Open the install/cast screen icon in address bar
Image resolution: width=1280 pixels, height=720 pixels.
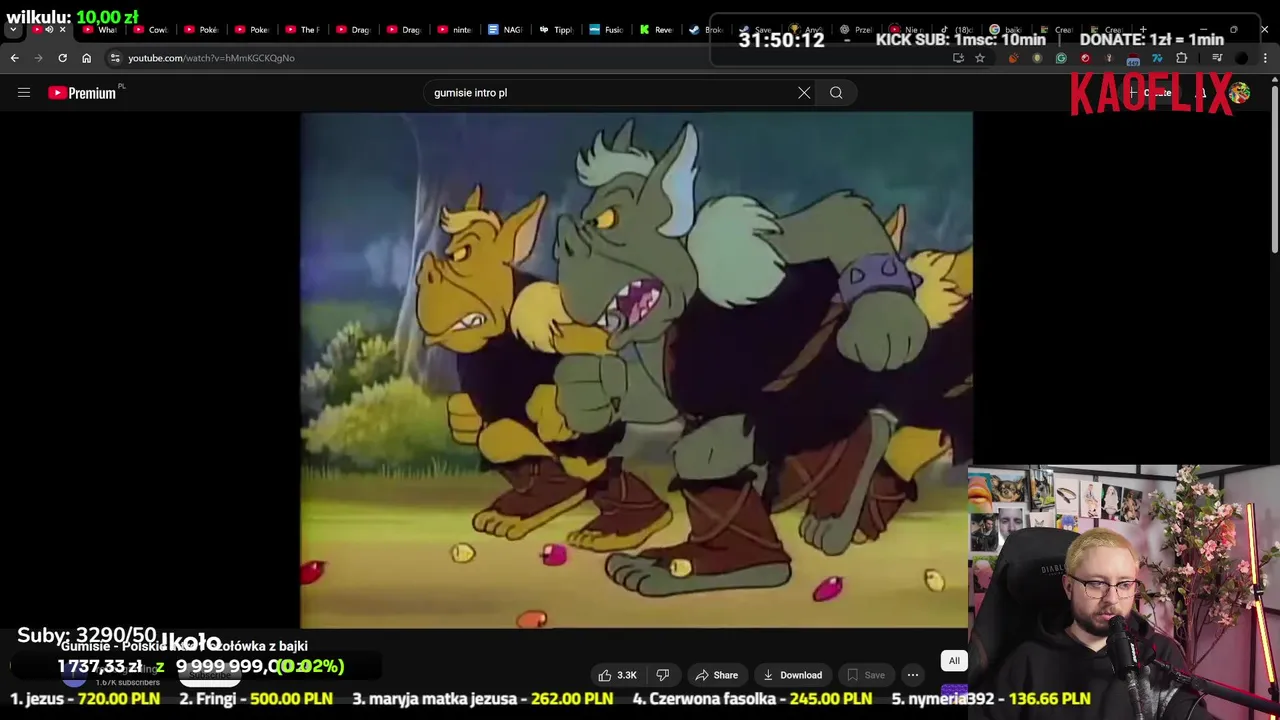(958, 58)
